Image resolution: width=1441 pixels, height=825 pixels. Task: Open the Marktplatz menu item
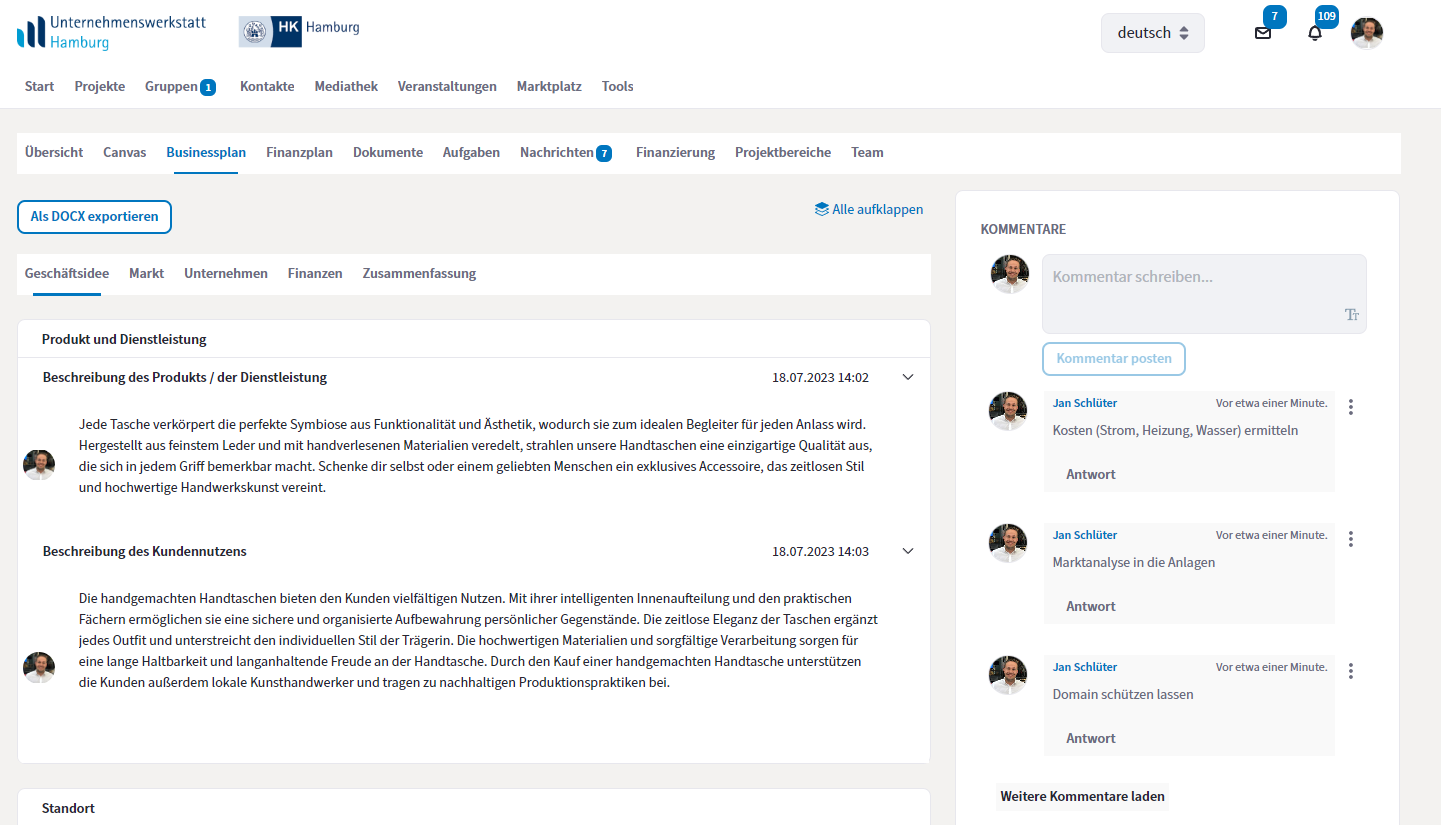(549, 87)
